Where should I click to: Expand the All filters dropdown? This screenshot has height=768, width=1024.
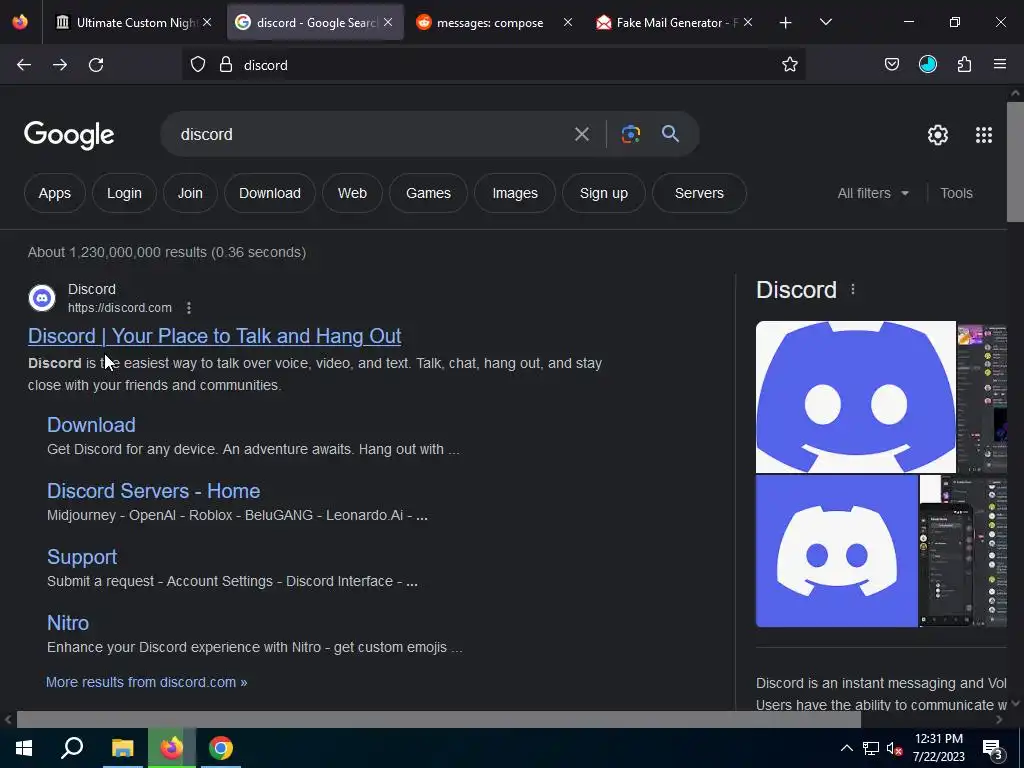[x=873, y=193]
